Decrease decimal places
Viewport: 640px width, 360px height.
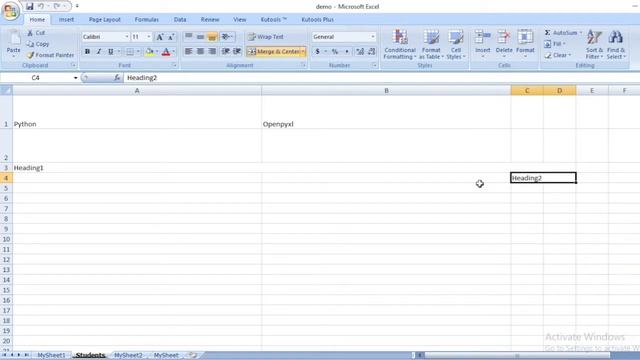371,52
